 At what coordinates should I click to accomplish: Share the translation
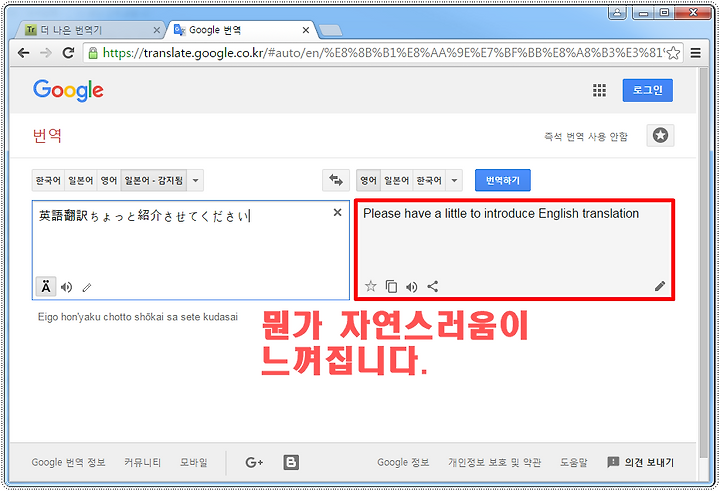pos(433,287)
